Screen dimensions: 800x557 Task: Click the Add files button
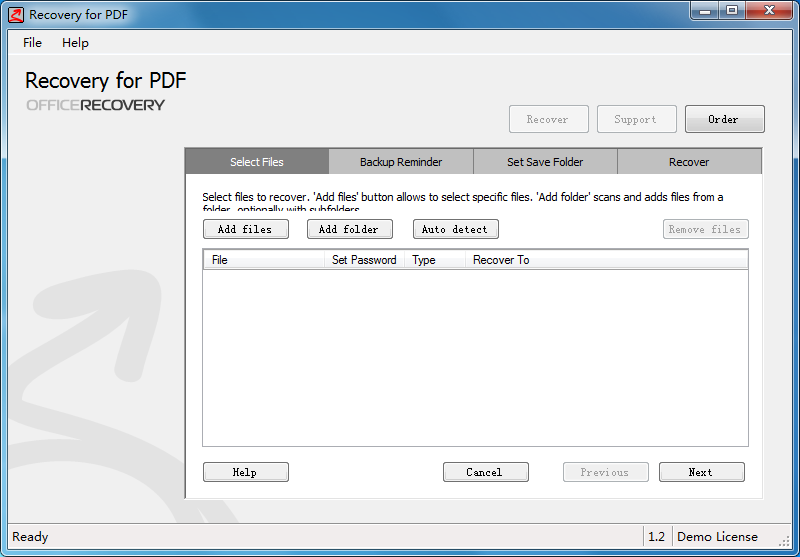click(x=246, y=229)
